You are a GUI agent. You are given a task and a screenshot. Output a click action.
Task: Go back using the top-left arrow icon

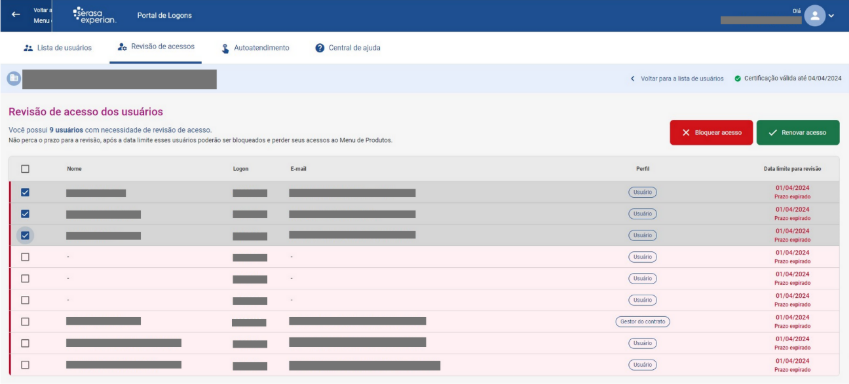(x=16, y=15)
